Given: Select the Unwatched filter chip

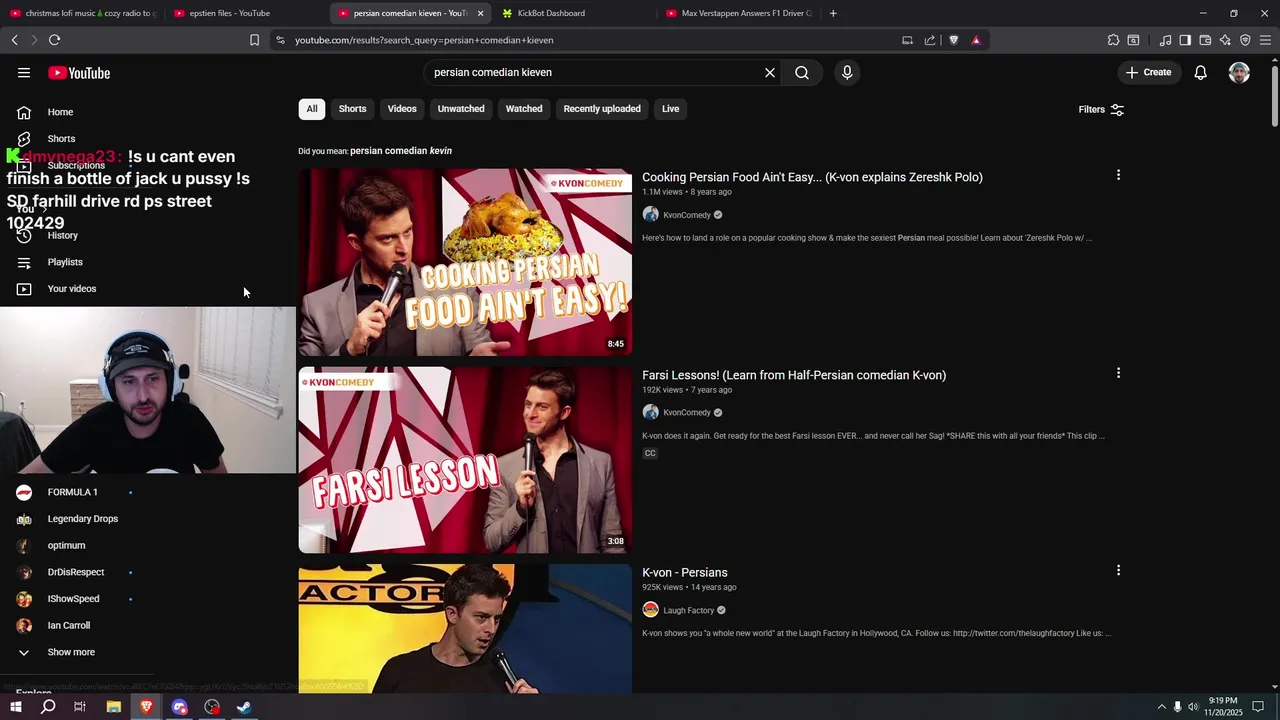Looking at the screenshot, I should pos(461,109).
